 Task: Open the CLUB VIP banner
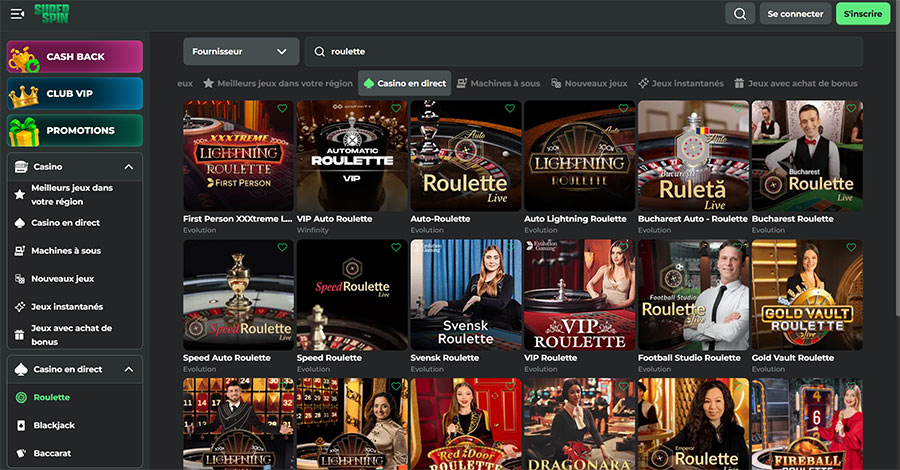tap(75, 94)
